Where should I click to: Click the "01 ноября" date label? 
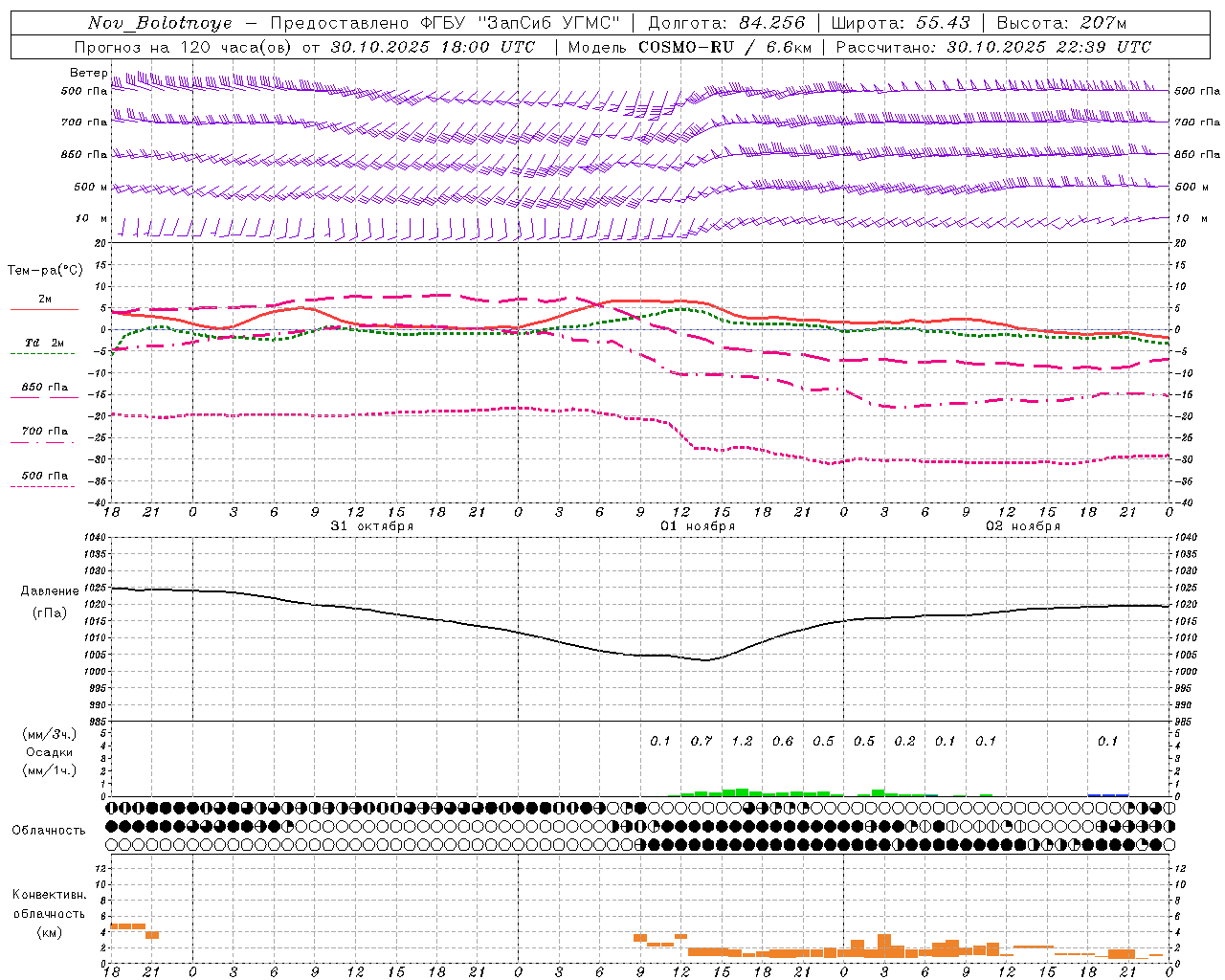(698, 526)
